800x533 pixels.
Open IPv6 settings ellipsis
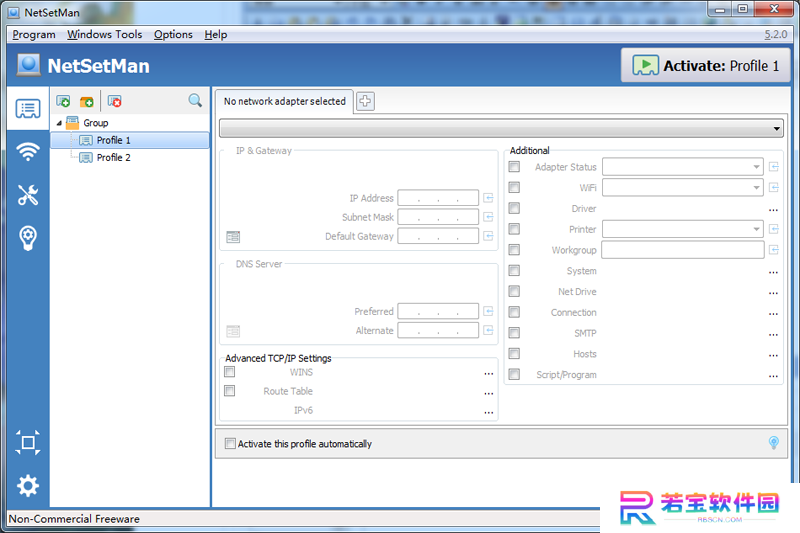489,412
